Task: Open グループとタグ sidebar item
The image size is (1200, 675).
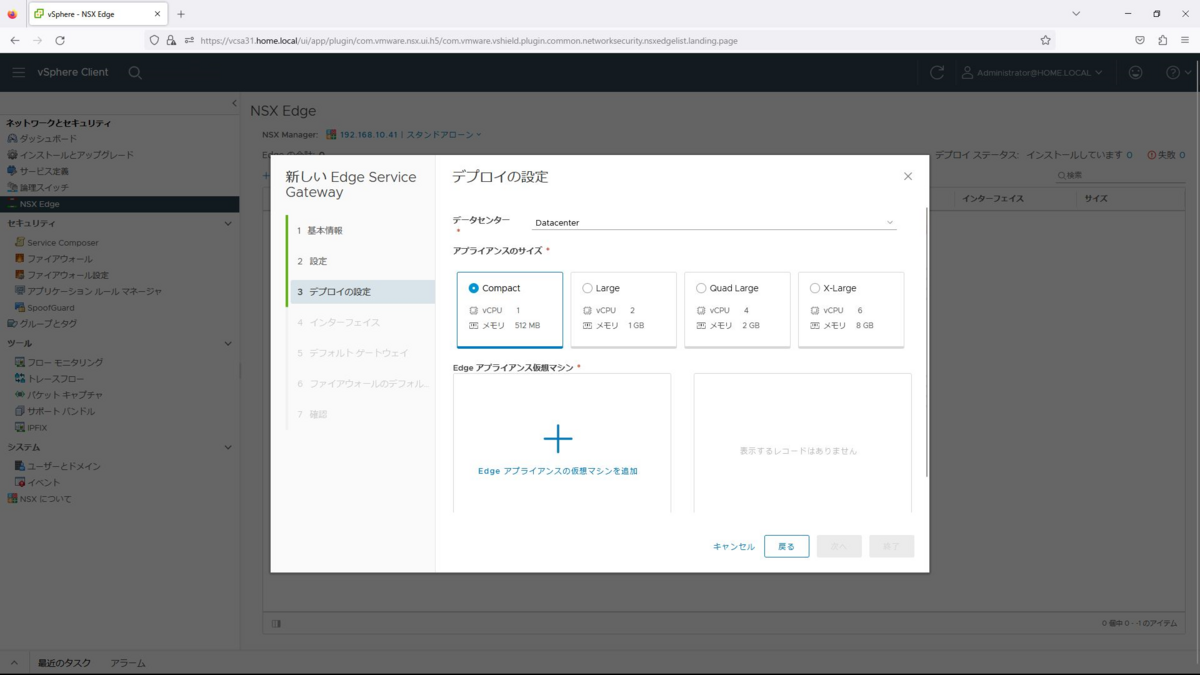Action: [x=48, y=324]
